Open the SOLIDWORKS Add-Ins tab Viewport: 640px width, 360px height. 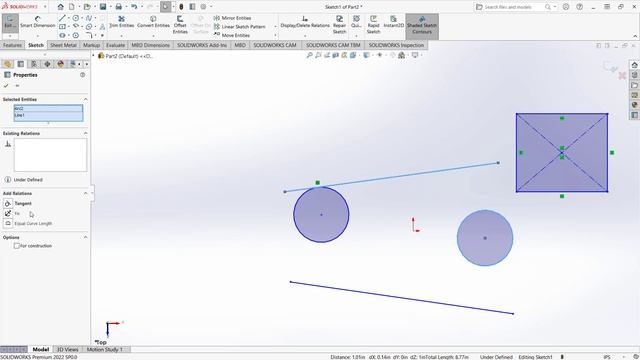tap(202, 45)
